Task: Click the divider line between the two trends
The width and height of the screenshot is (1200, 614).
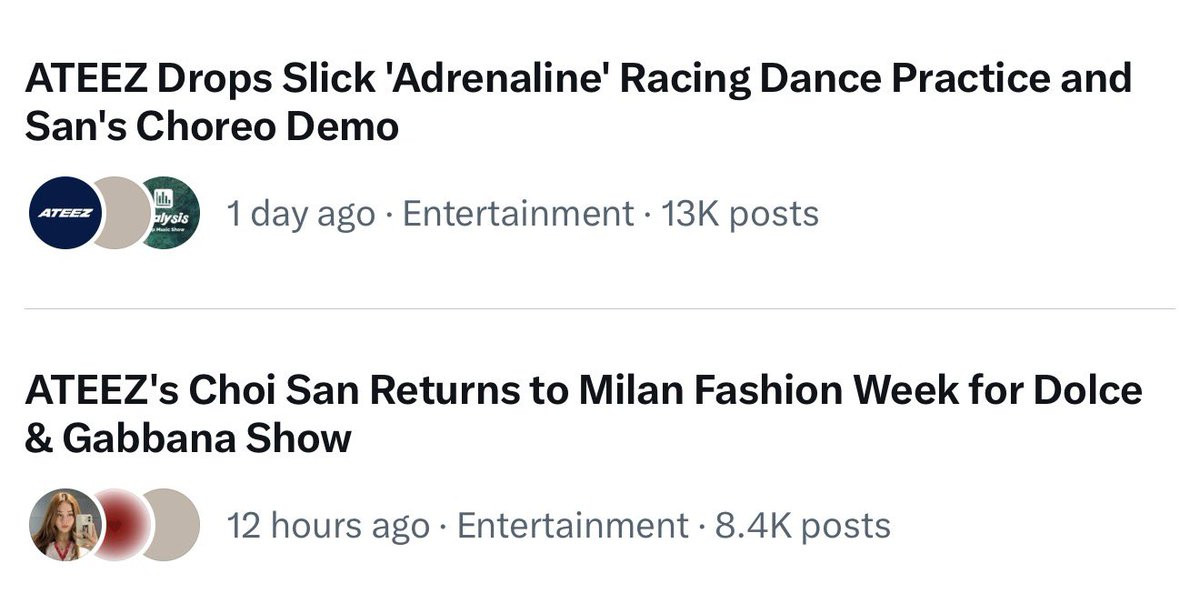Action: point(600,309)
